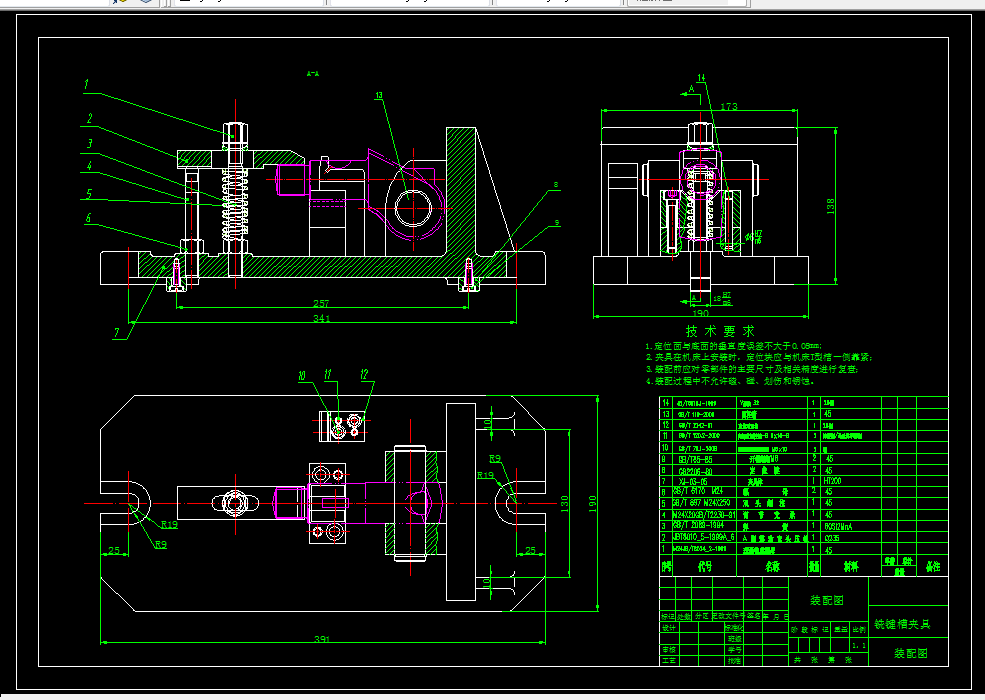This screenshot has width=985, height=700.
Task: Select the XJ-03-05 code cell
Action: [695, 481]
